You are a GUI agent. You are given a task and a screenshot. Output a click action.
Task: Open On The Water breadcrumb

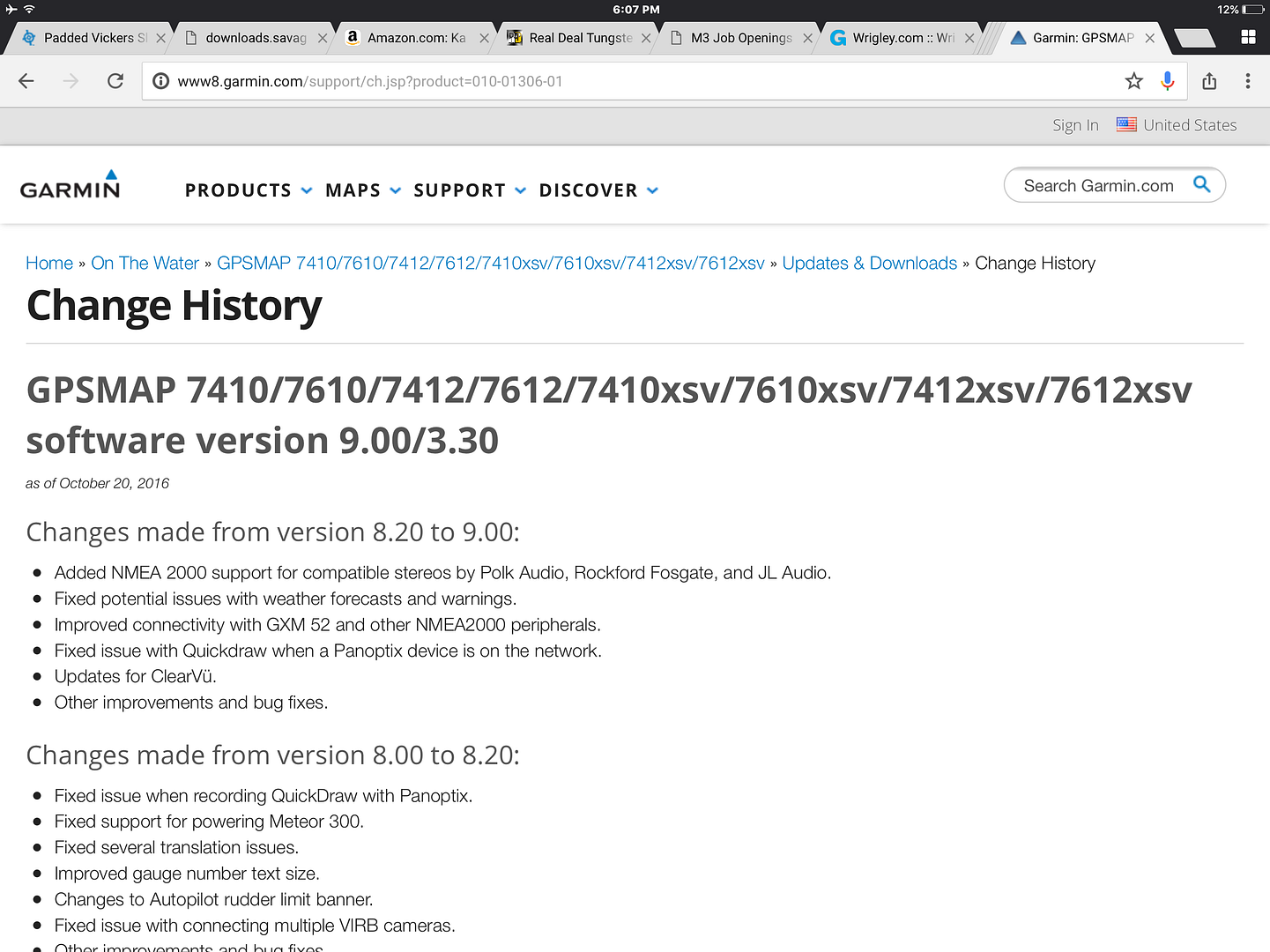(145, 264)
